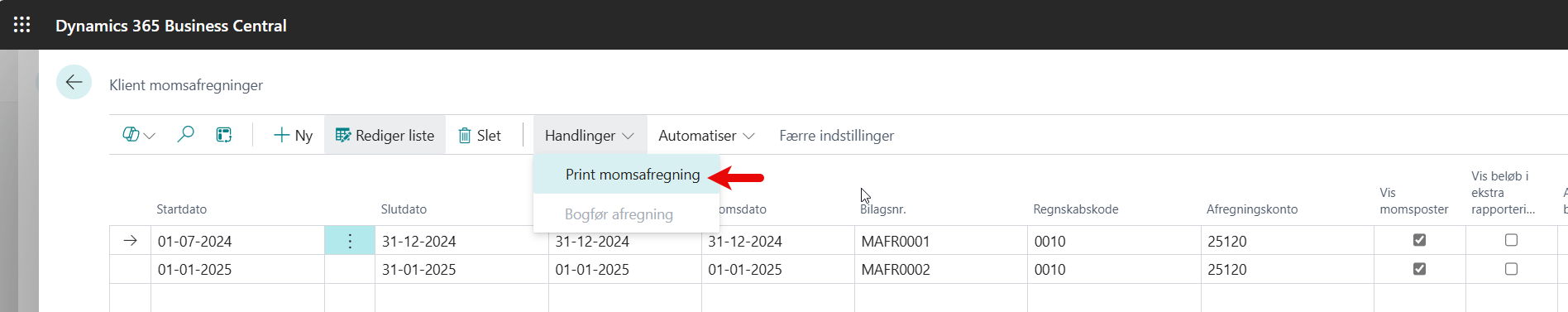The height and width of the screenshot is (312, 1568).
Task: Open the analysis view icon
Action: pos(224,135)
